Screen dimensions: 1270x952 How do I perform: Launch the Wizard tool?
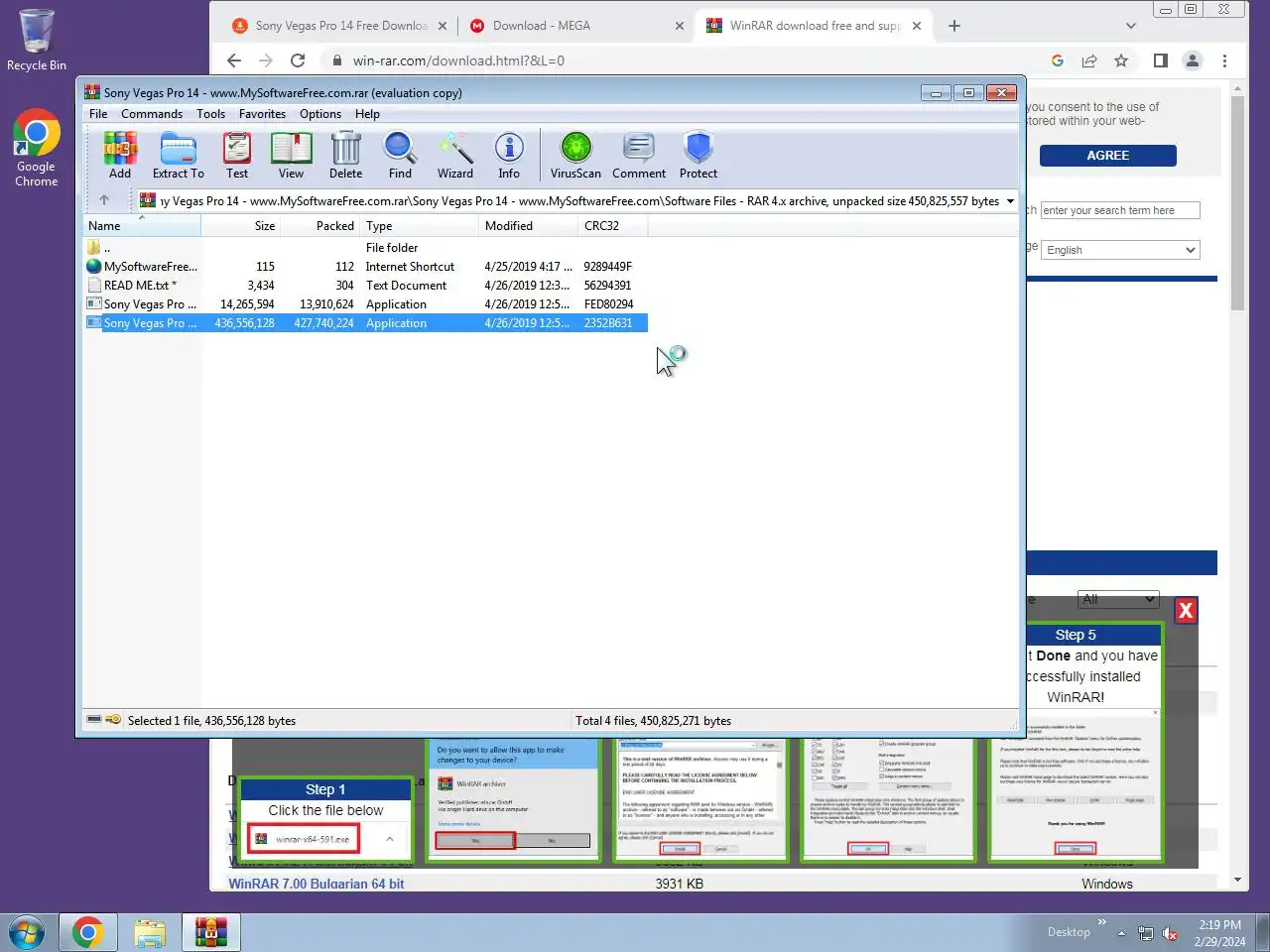(x=455, y=156)
